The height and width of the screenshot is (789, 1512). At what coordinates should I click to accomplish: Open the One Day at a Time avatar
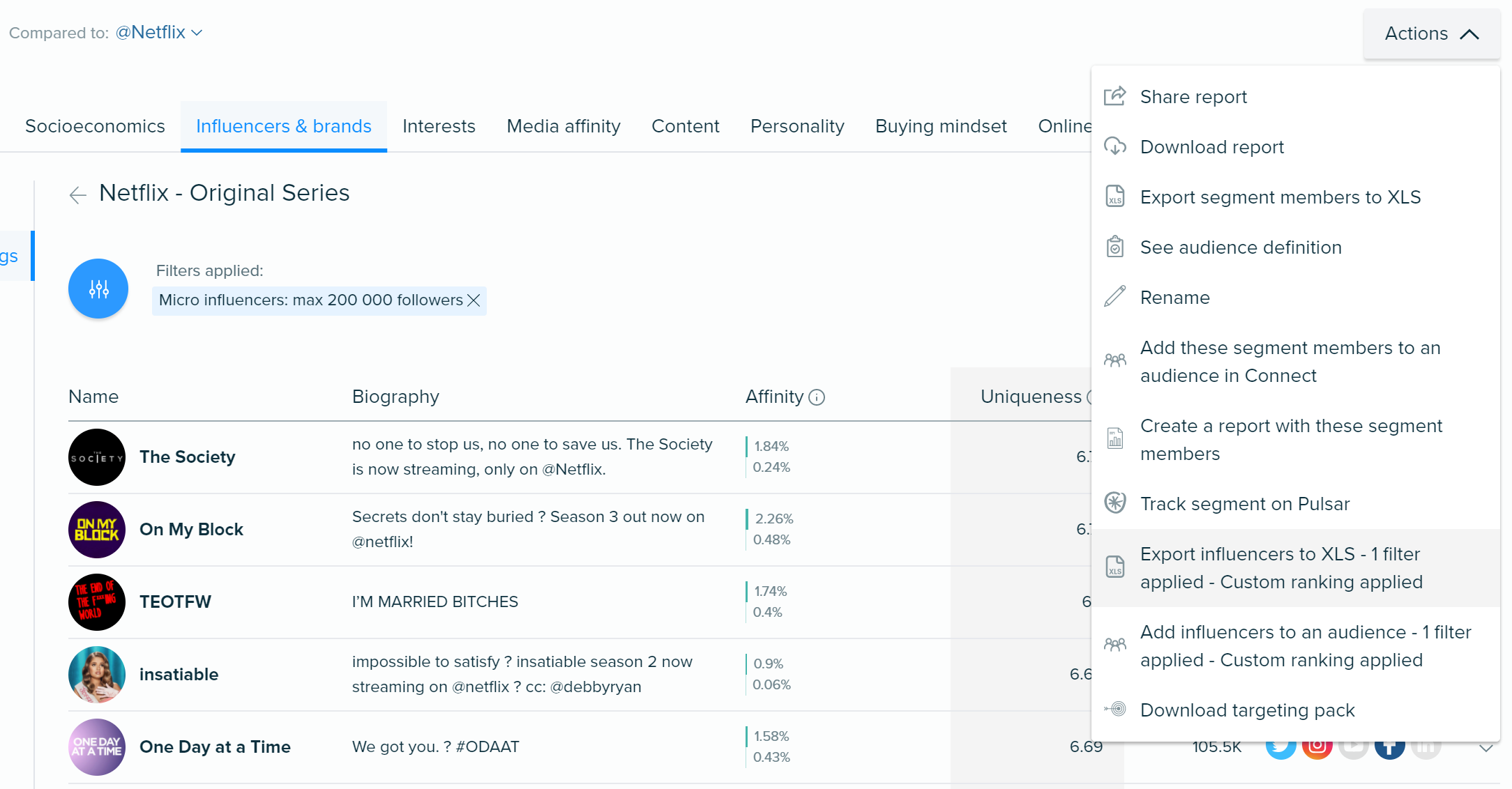pos(97,747)
